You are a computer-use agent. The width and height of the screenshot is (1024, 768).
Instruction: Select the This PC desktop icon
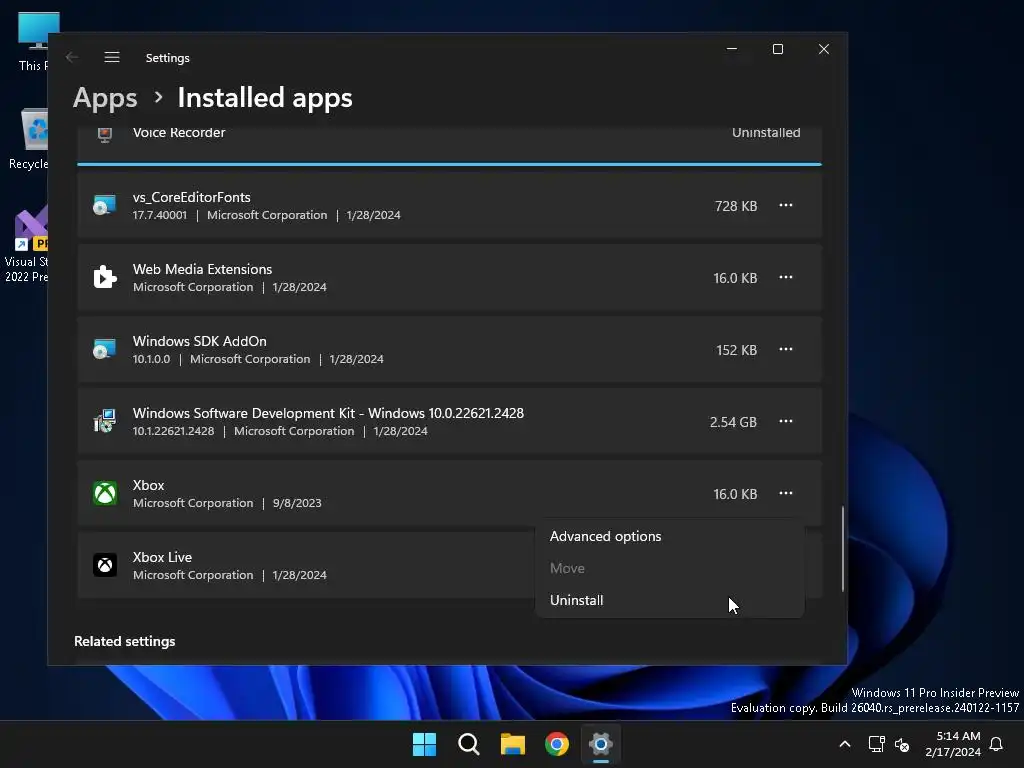coord(31,42)
